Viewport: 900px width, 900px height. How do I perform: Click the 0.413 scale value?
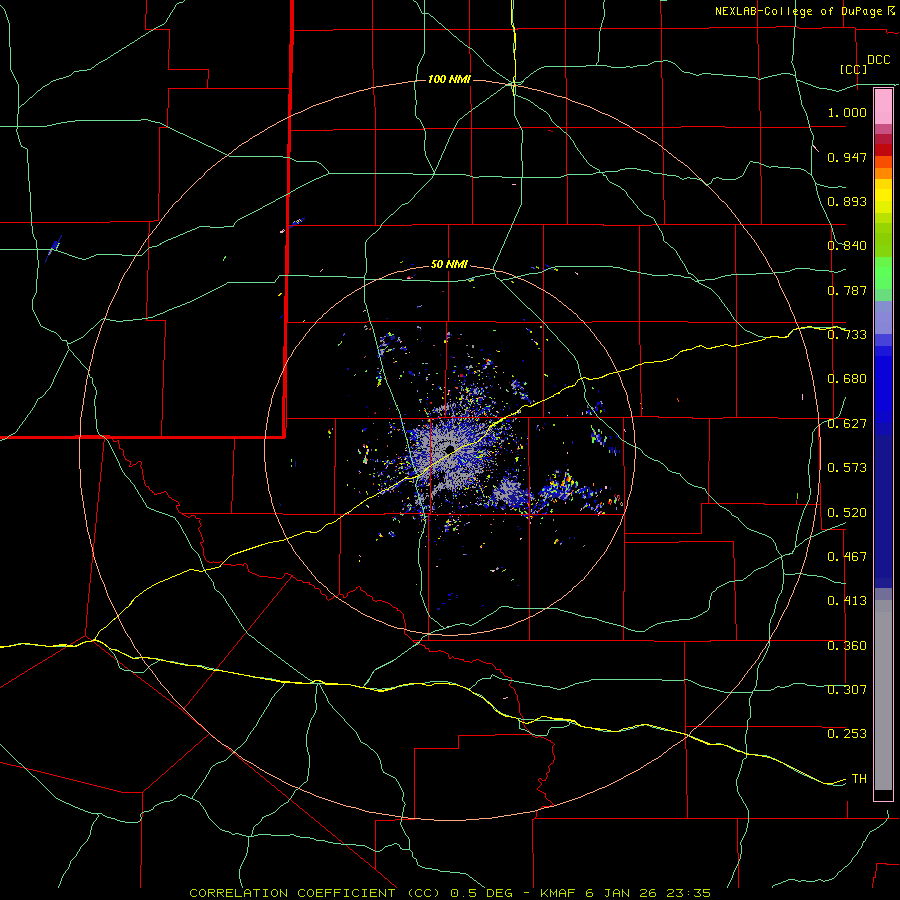pyautogui.click(x=847, y=601)
